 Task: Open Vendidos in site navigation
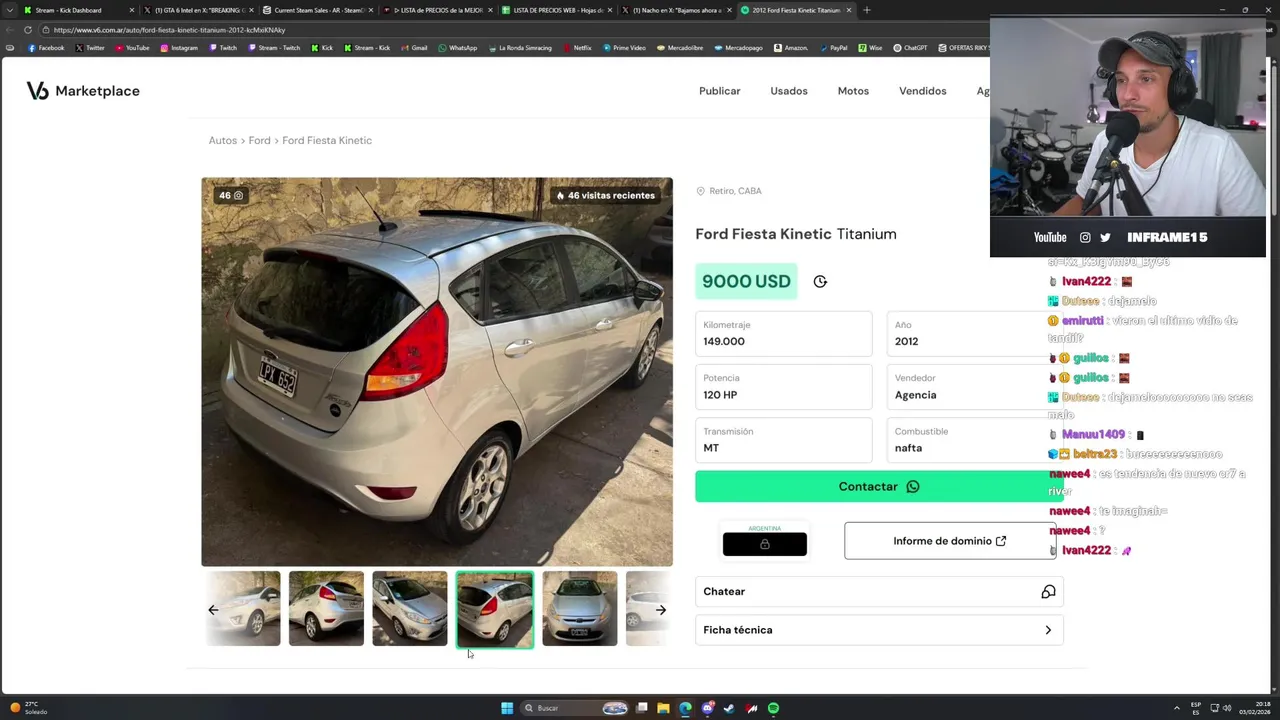(922, 91)
